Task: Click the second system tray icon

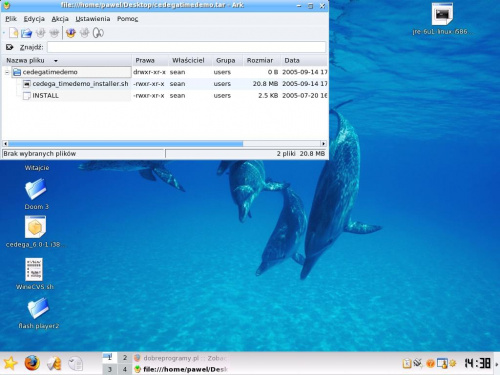Action: (418, 363)
